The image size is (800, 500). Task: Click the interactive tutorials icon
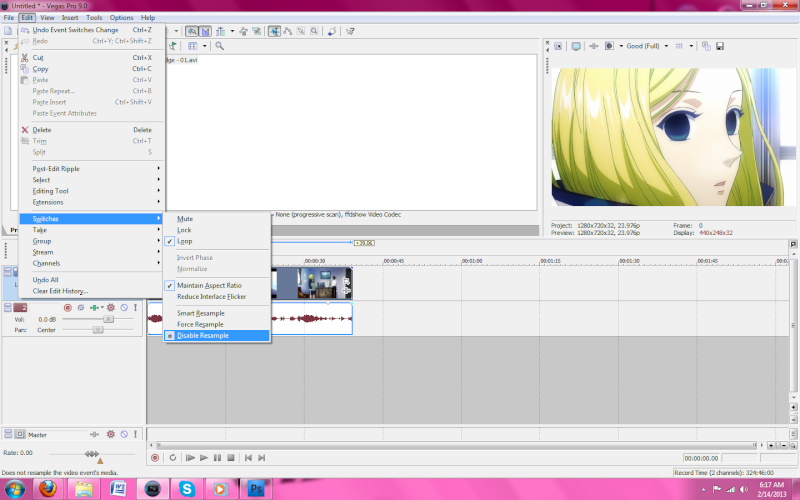332,32
